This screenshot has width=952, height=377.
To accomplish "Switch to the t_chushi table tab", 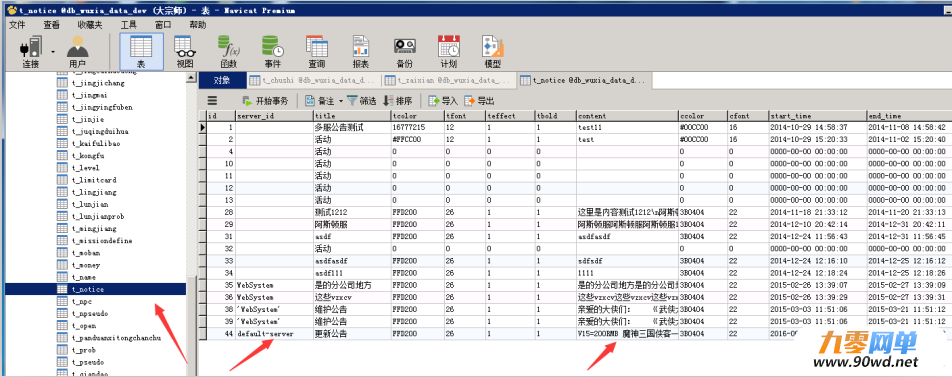I will (314, 80).
